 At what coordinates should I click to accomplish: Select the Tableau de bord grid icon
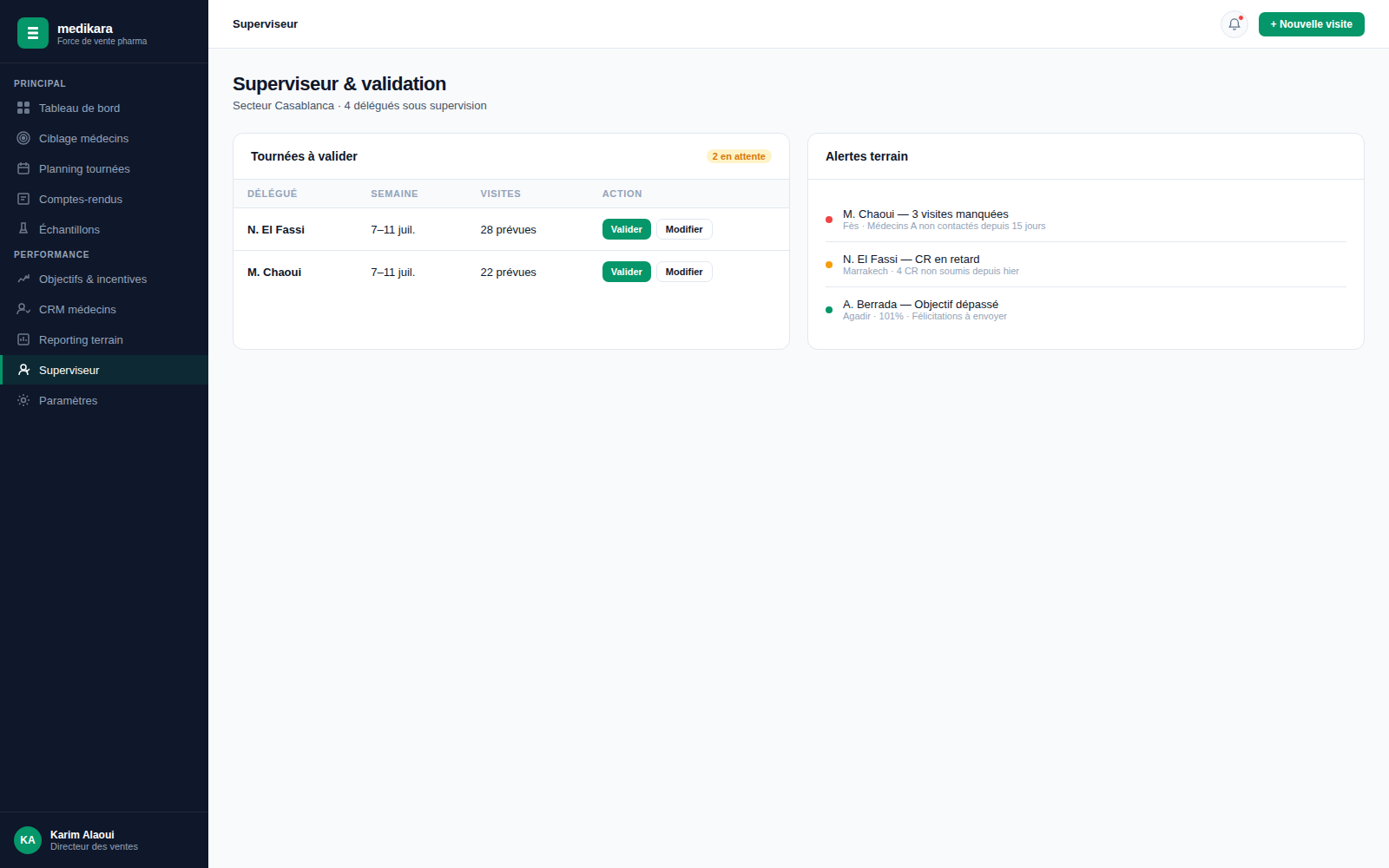coord(23,108)
